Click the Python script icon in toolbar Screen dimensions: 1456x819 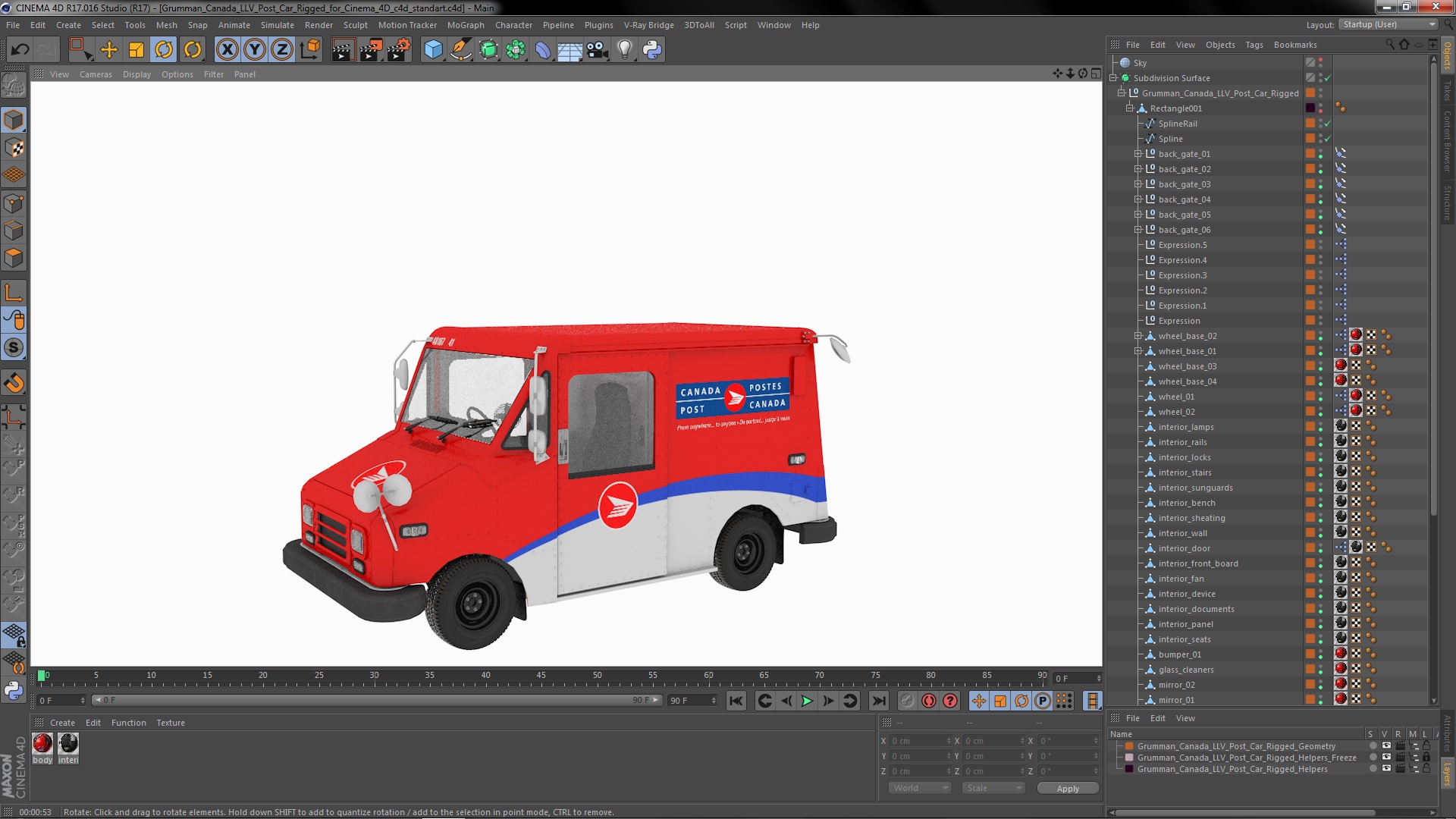tap(652, 50)
